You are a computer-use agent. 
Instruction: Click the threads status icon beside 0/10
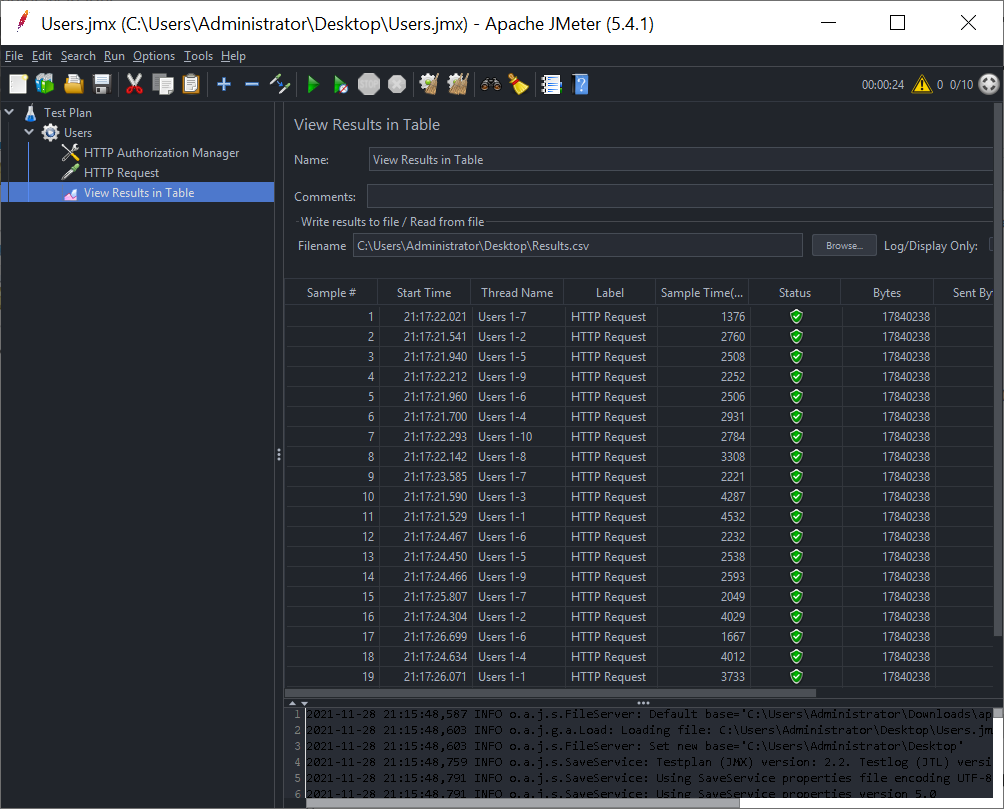(989, 84)
